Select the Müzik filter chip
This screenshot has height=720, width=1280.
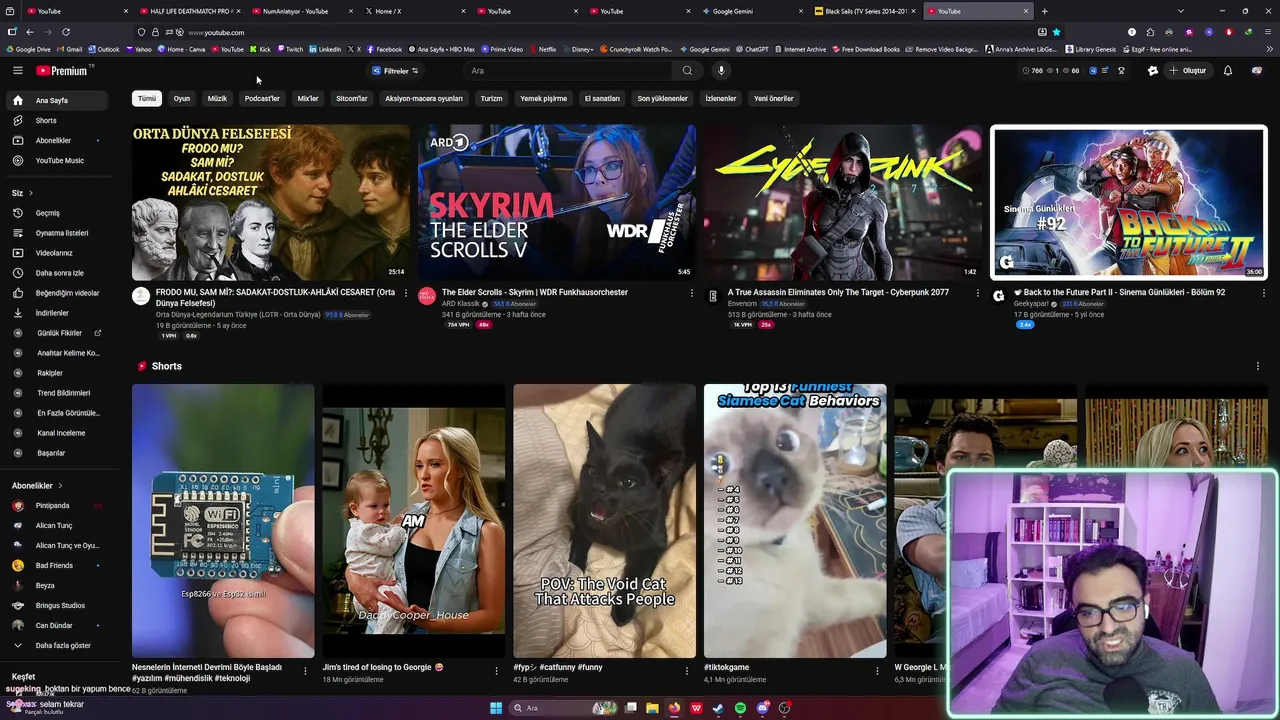[217, 99]
